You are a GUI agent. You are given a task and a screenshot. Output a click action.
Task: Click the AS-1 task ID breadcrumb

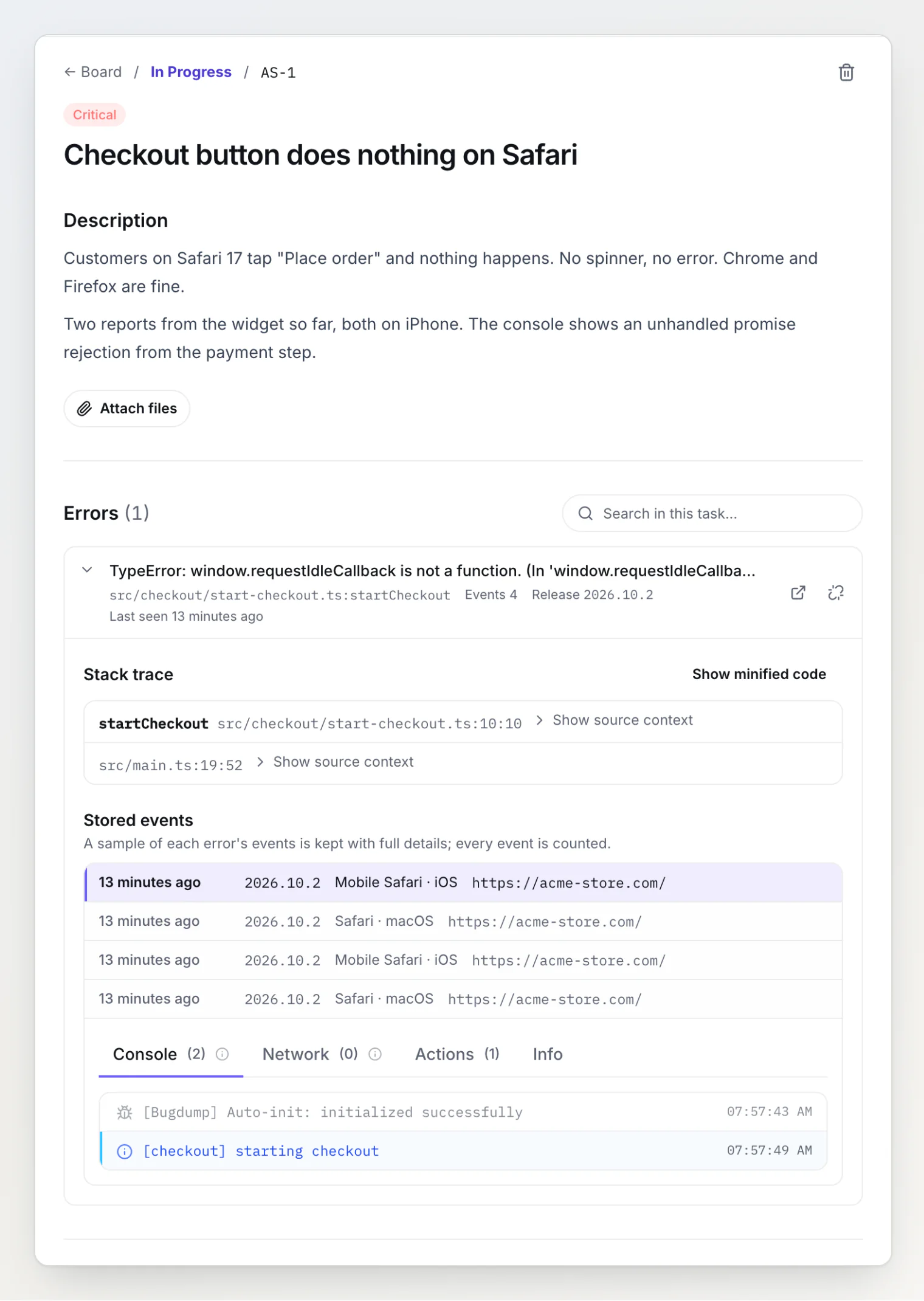(278, 73)
